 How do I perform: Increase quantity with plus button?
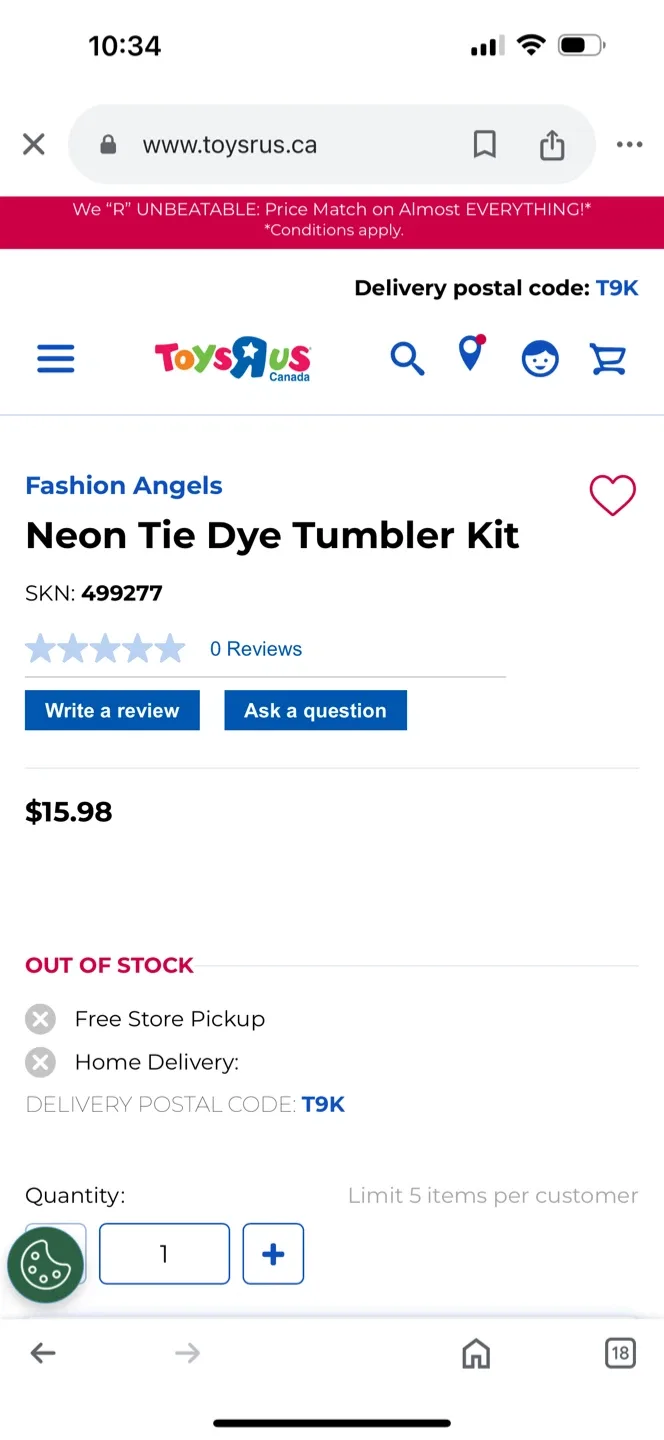(x=273, y=1254)
